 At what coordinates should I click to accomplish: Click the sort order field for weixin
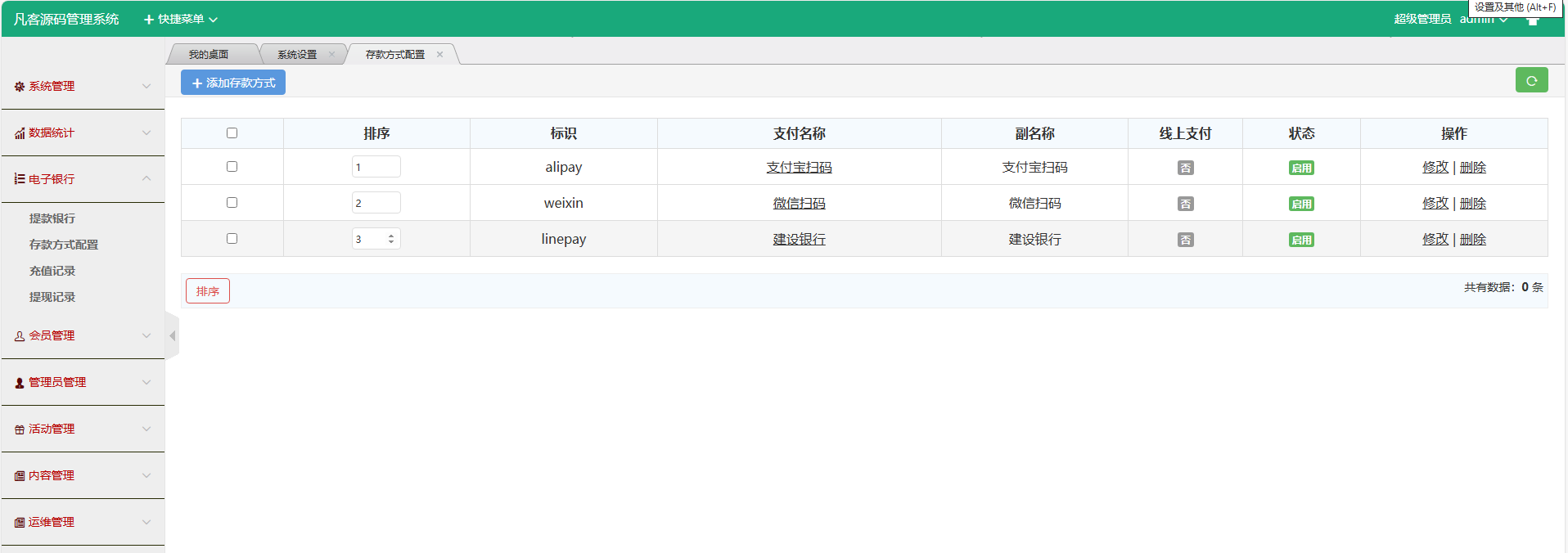click(x=376, y=203)
